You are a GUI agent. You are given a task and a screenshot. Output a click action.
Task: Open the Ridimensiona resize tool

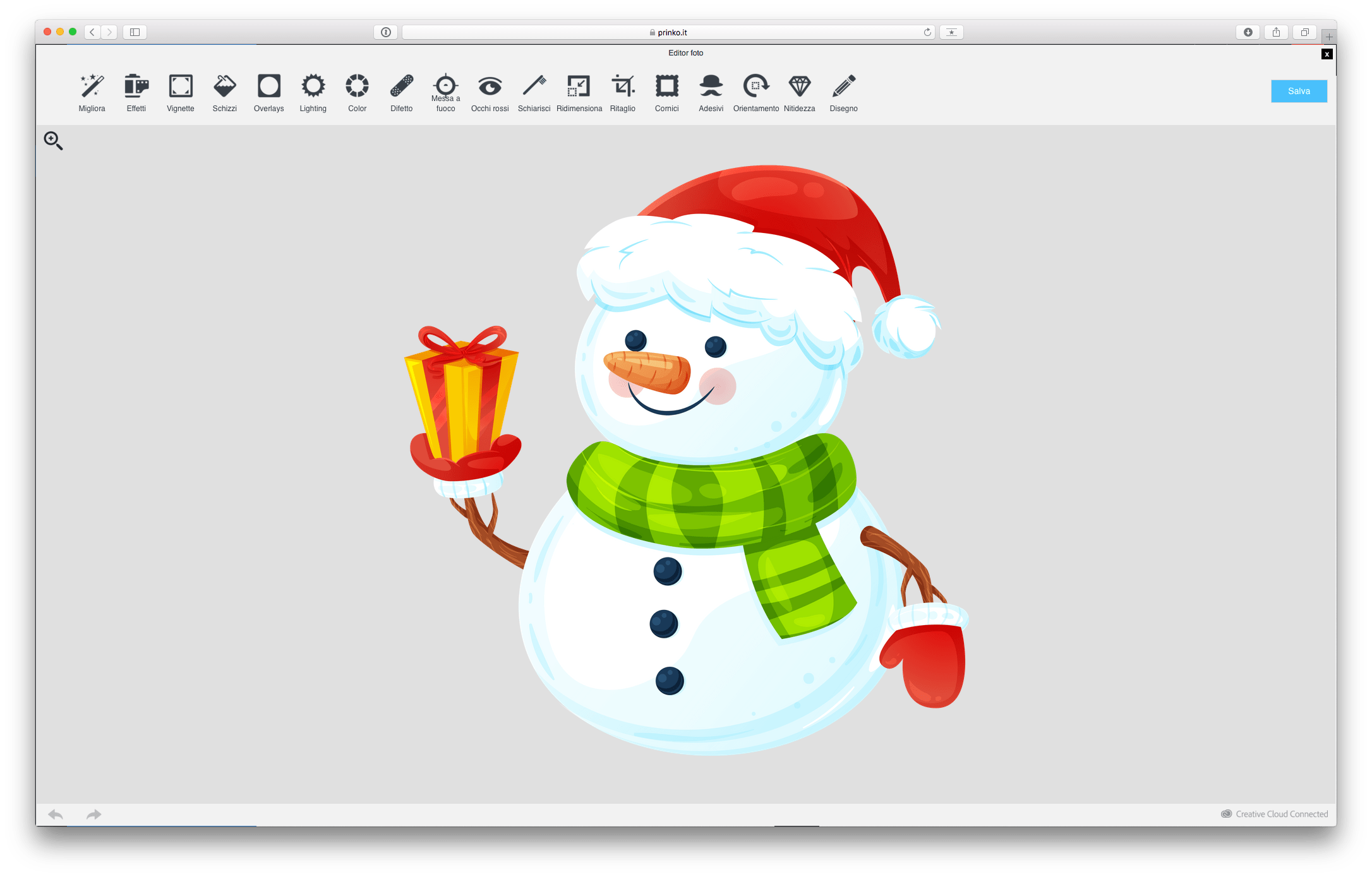(579, 93)
